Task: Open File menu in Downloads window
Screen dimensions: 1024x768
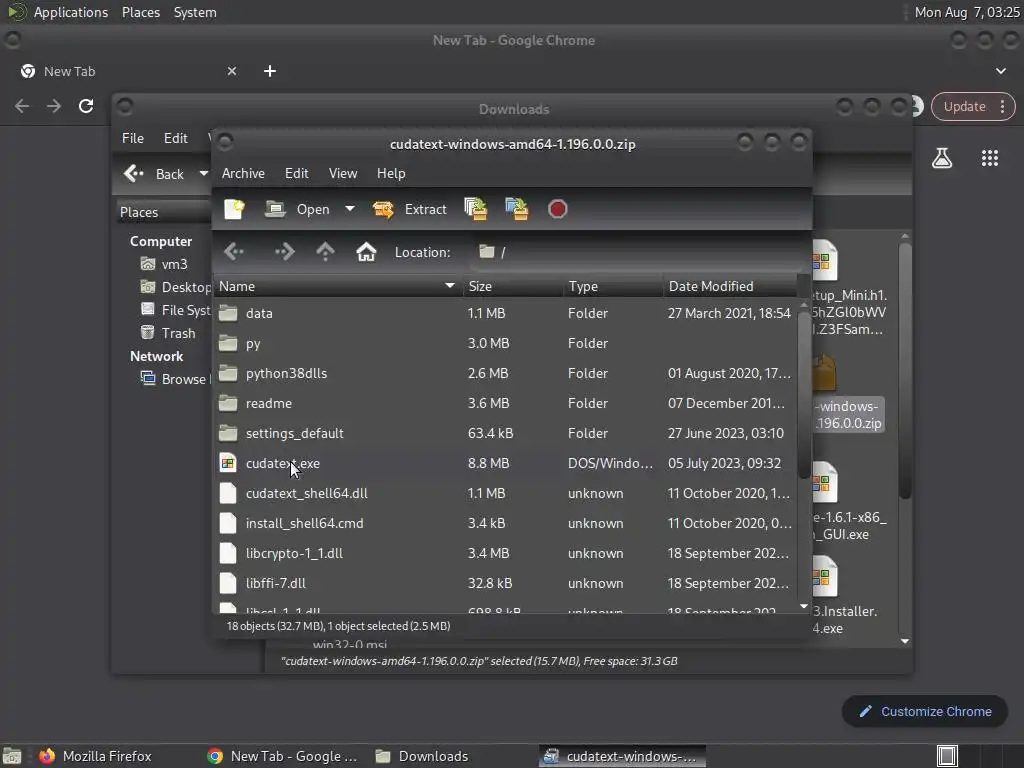Action: (x=133, y=138)
